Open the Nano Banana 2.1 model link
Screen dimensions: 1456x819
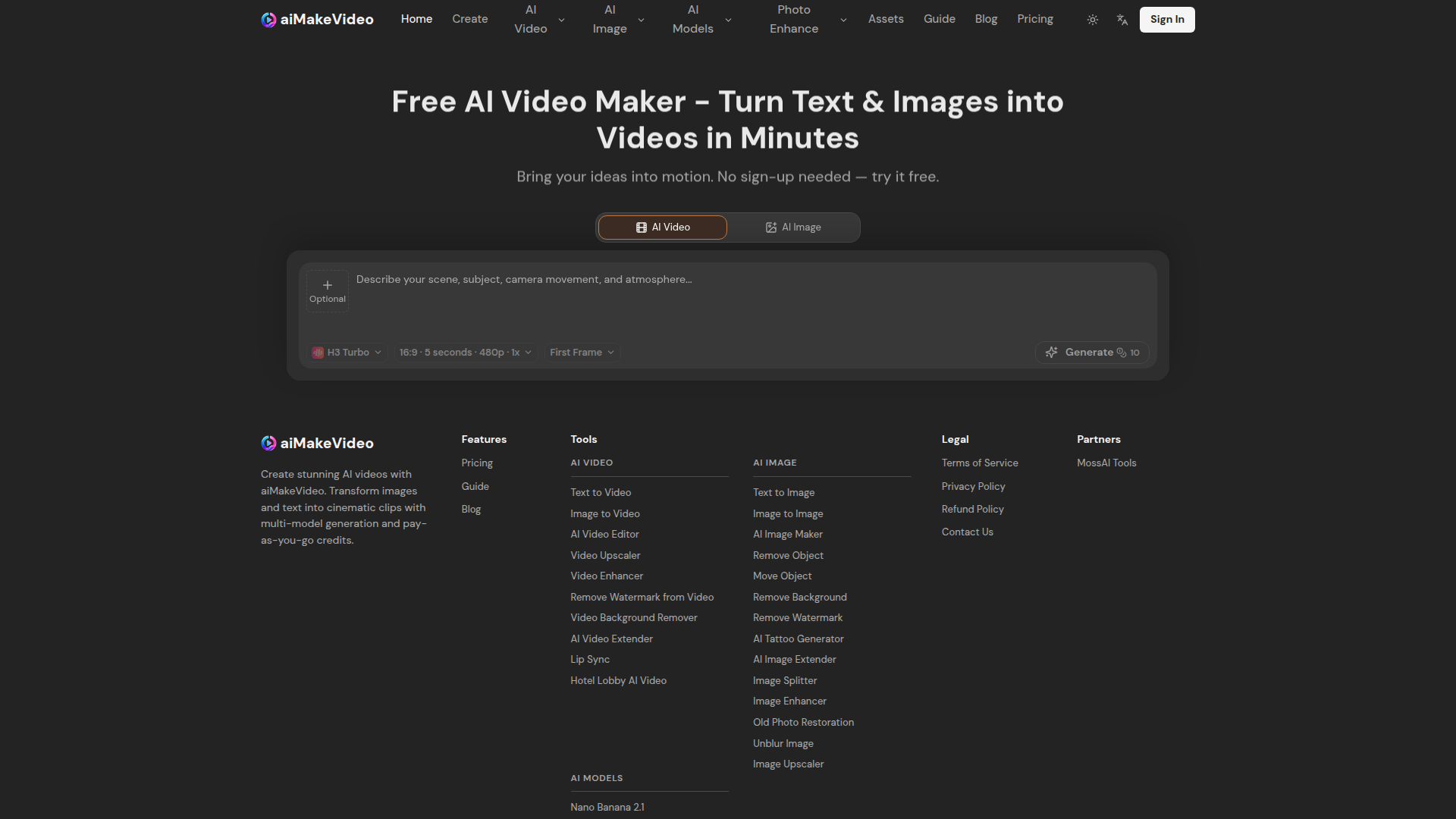point(607,808)
